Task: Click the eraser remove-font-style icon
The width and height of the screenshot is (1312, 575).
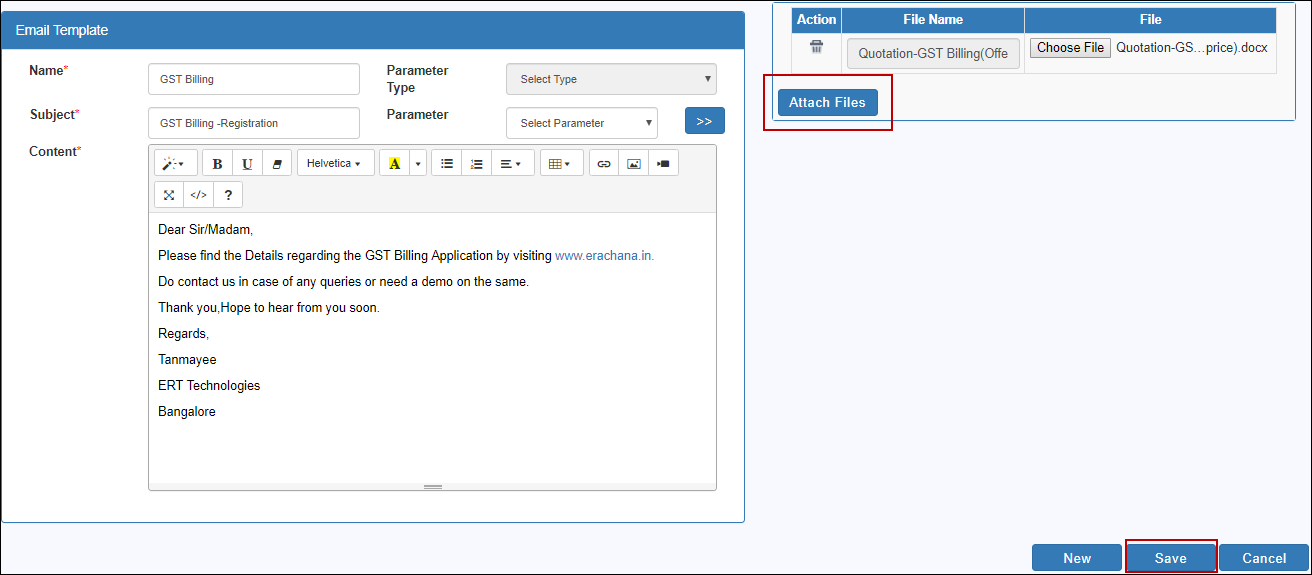Action: (277, 163)
